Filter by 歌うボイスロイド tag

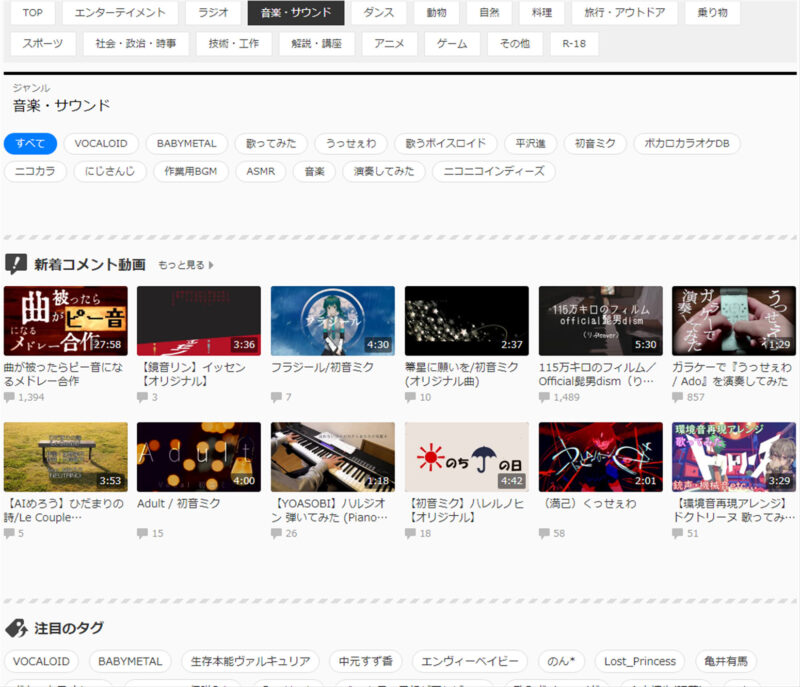click(445, 144)
